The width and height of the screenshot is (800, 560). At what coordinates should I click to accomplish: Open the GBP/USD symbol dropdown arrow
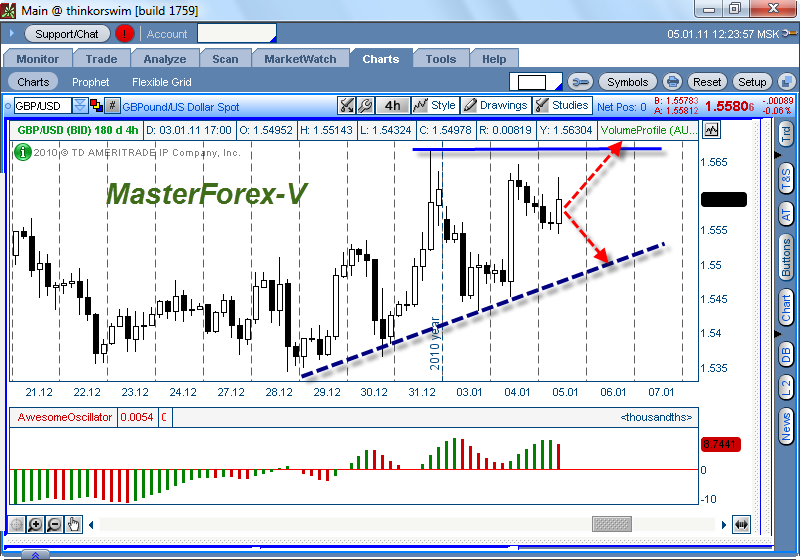[80, 106]
